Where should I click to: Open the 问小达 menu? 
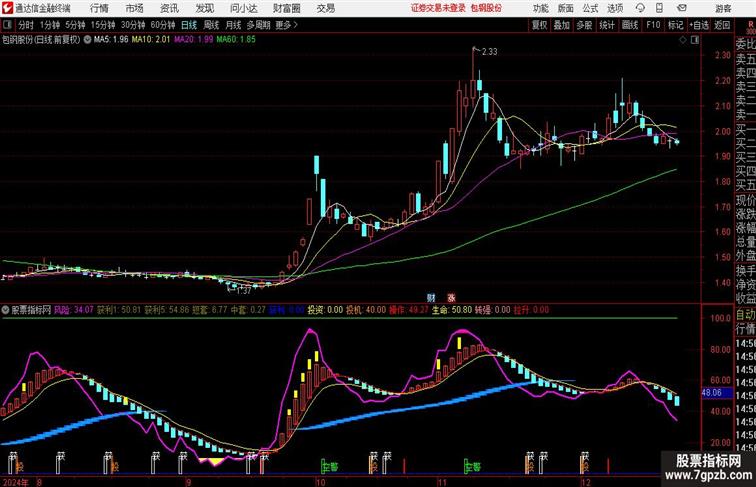[243, 8]
